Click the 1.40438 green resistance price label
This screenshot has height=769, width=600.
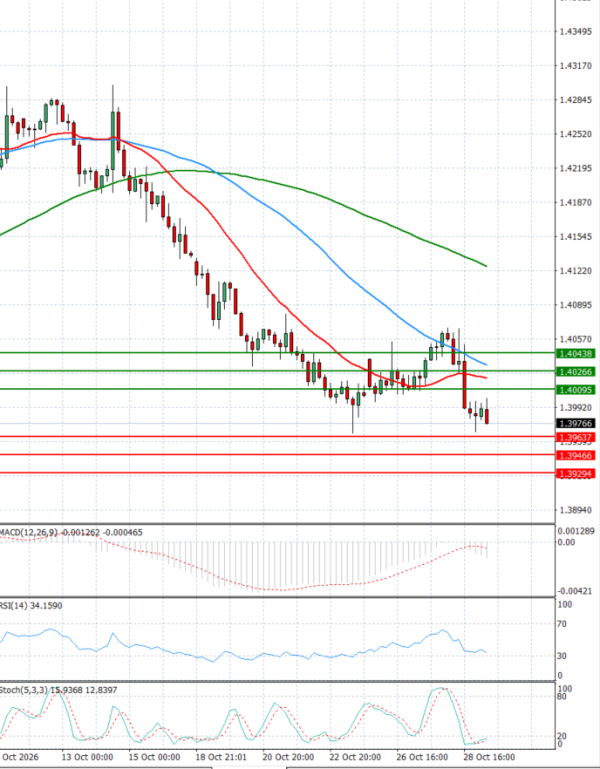click(575, 353)
